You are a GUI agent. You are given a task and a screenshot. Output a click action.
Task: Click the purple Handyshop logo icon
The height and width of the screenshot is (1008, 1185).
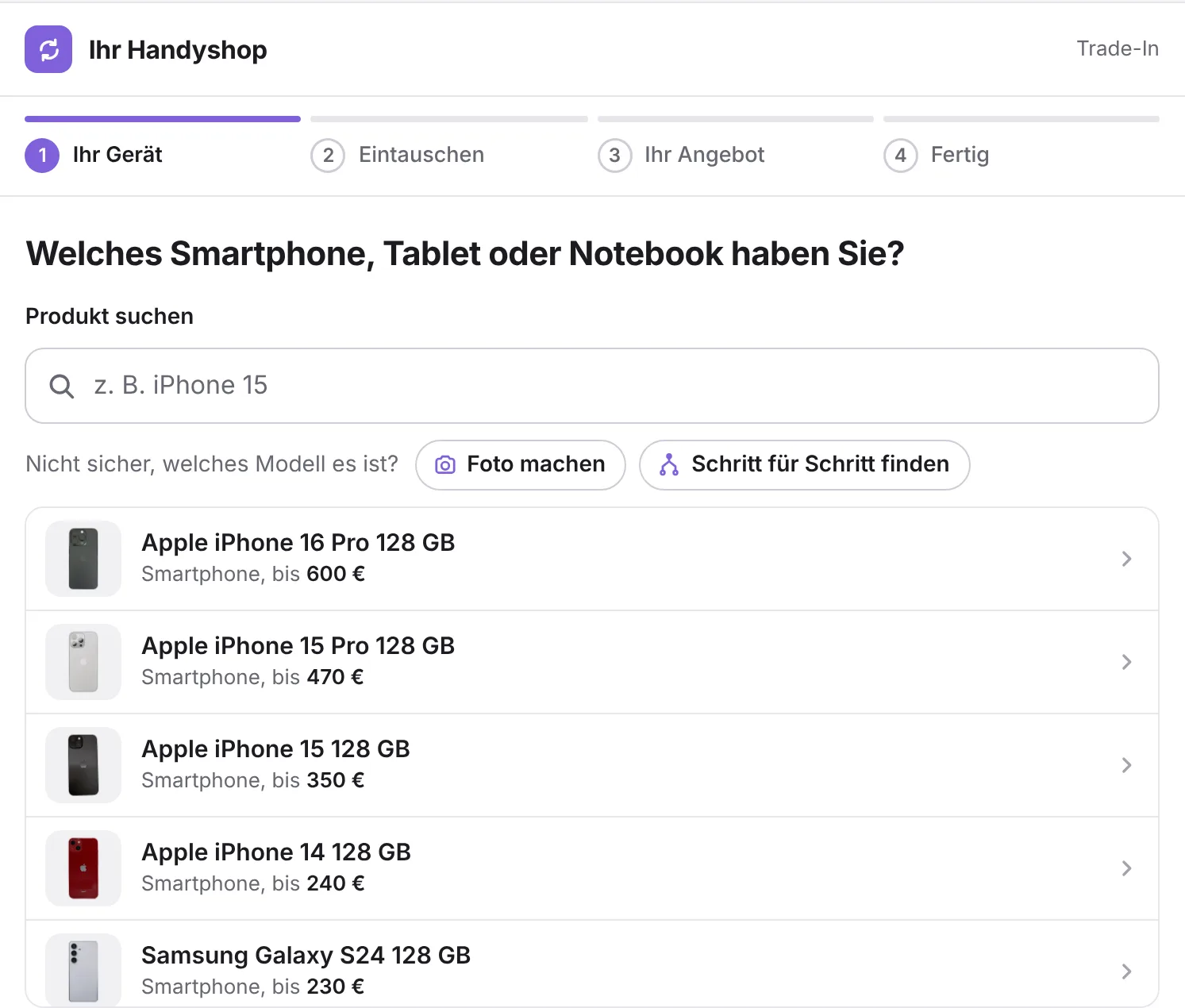(x=48, y=49)
